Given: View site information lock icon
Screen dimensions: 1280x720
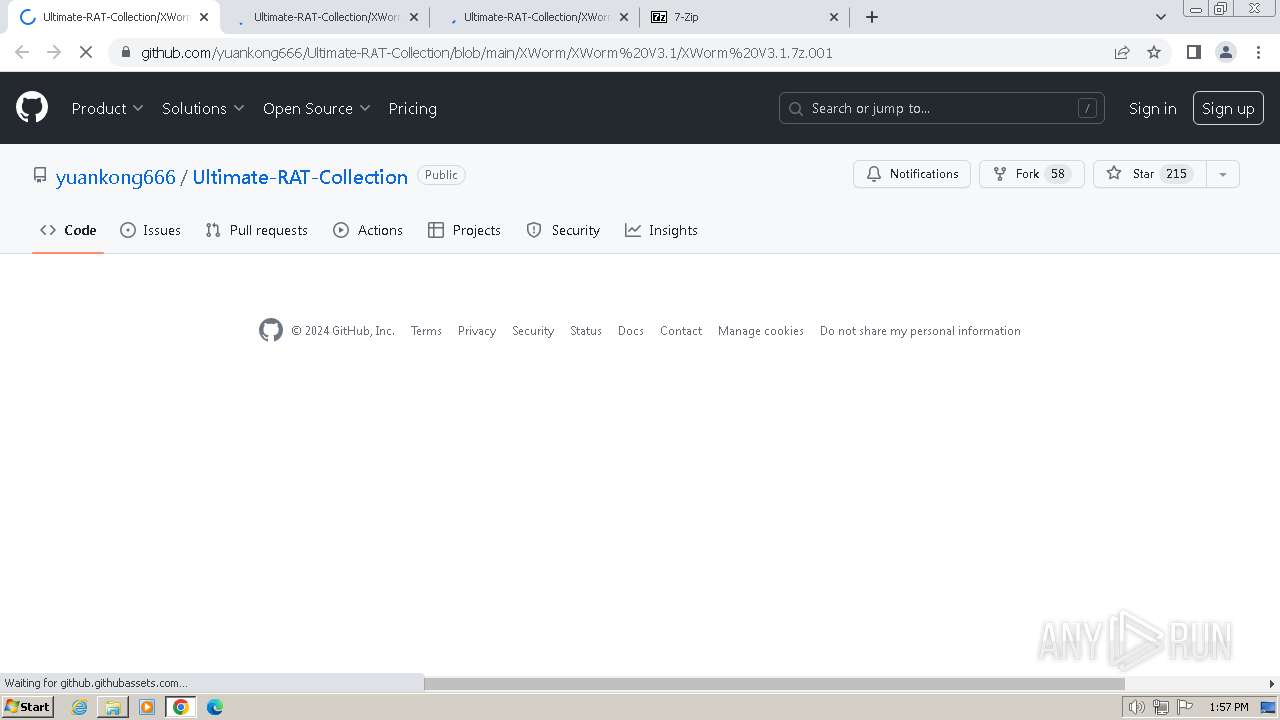Looking at the screenshot, I should (x=125, y=52).
